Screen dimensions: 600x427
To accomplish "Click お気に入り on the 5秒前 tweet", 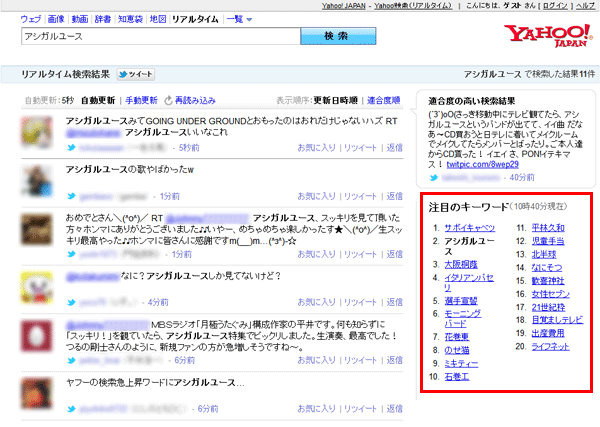I will [x=316, y=148].
